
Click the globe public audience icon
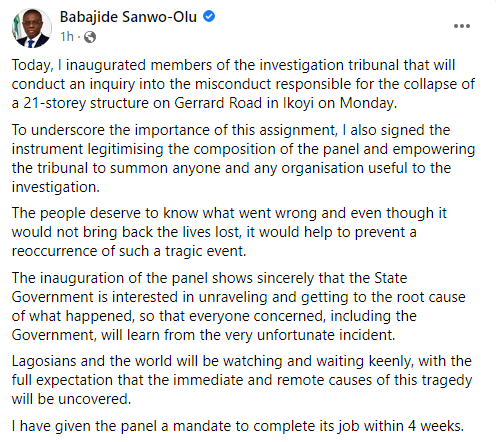tap(90, 37)
